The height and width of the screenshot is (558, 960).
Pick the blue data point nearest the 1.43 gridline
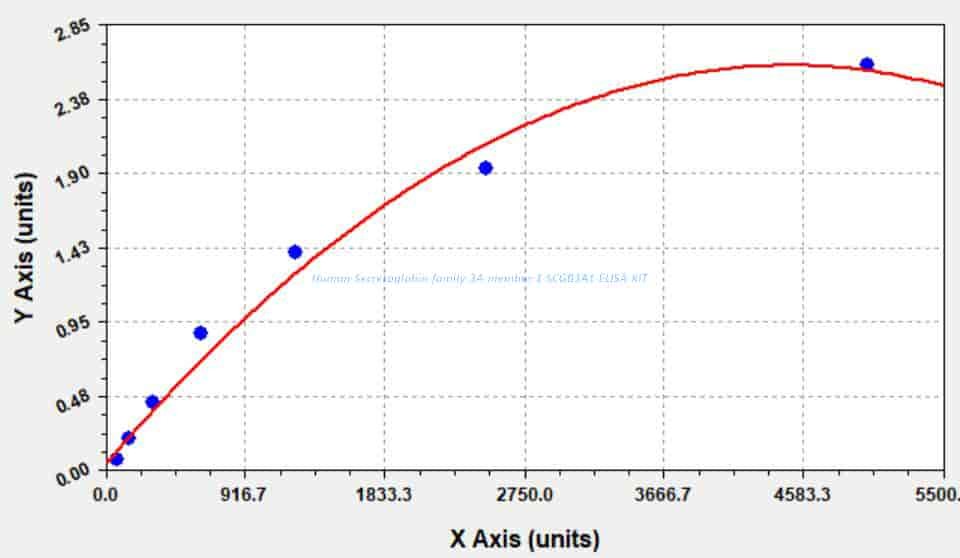pos(294,252)
